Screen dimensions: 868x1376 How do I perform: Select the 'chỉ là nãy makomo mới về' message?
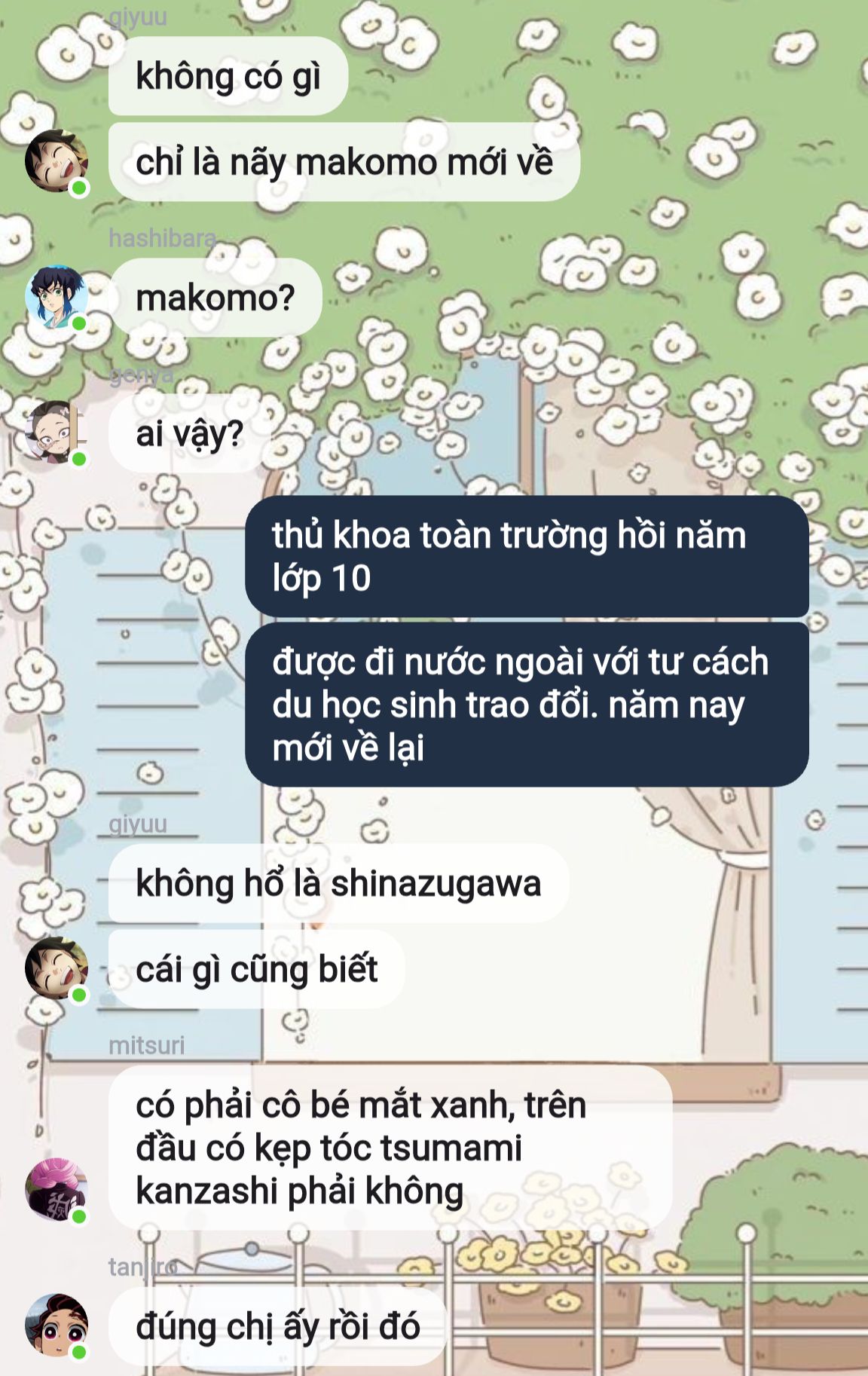[344, 162]
